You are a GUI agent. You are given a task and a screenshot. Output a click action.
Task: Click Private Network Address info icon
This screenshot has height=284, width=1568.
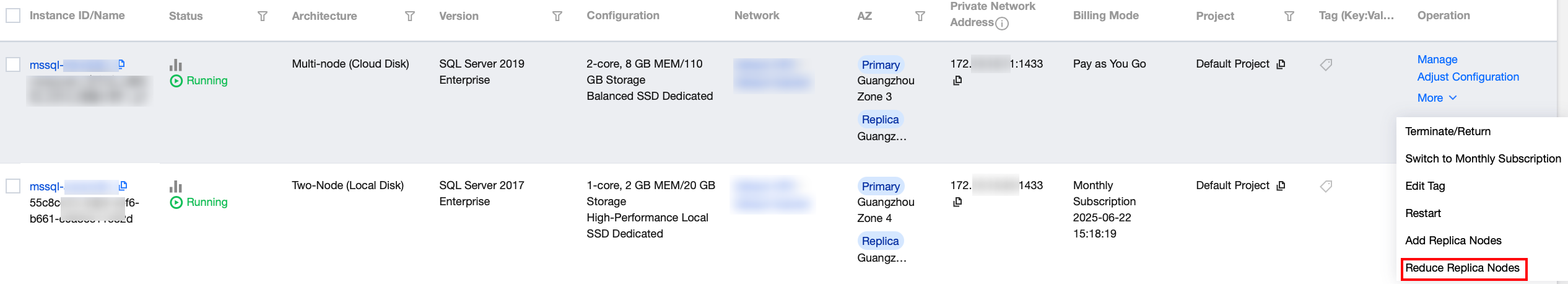(1002, 24)
